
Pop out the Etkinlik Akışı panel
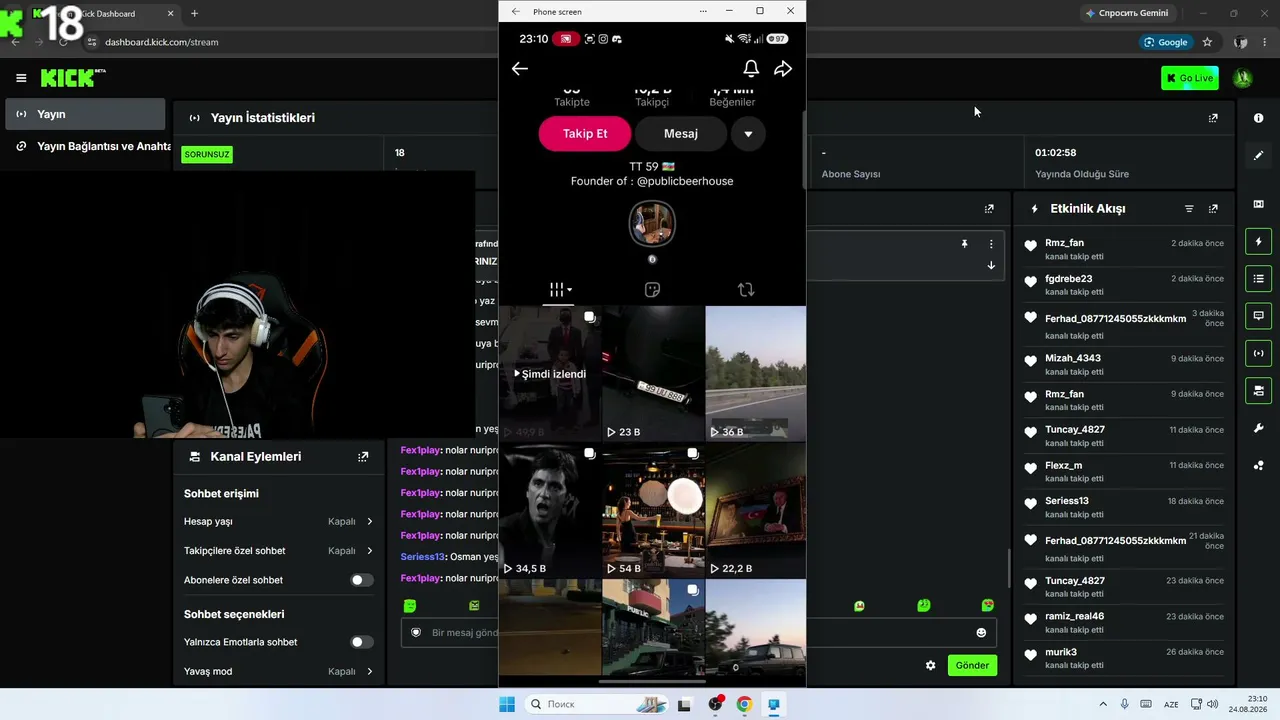click(1213, 209)
